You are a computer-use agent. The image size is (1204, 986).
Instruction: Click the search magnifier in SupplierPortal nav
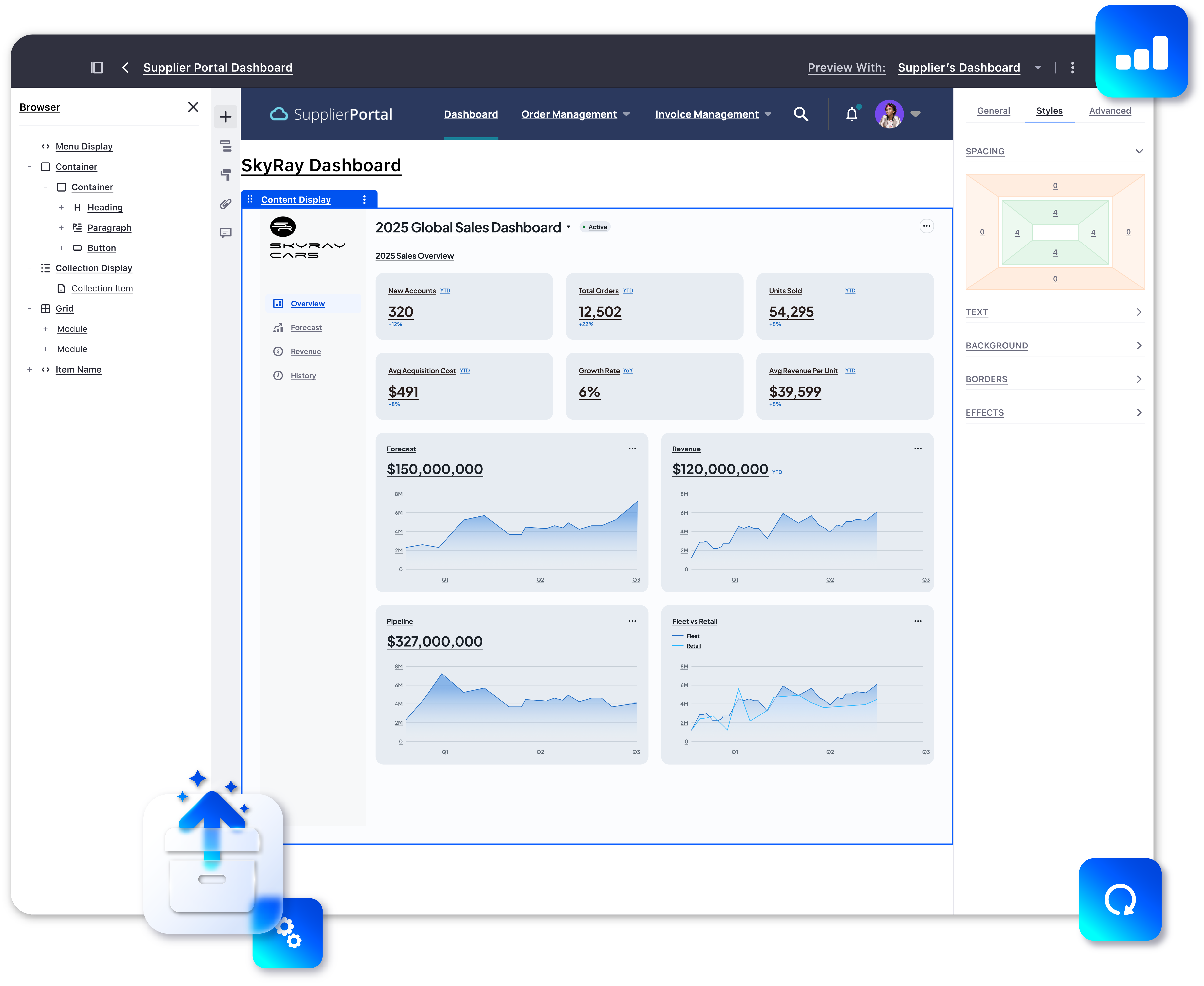coord(801,114)
